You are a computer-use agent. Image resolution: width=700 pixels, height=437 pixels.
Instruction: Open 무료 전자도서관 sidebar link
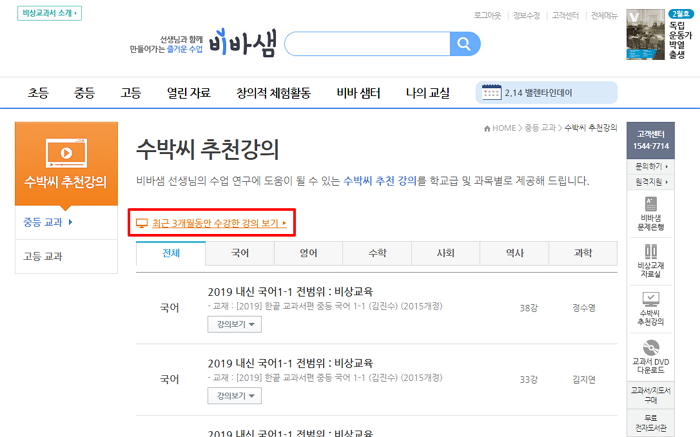(650, 423)
